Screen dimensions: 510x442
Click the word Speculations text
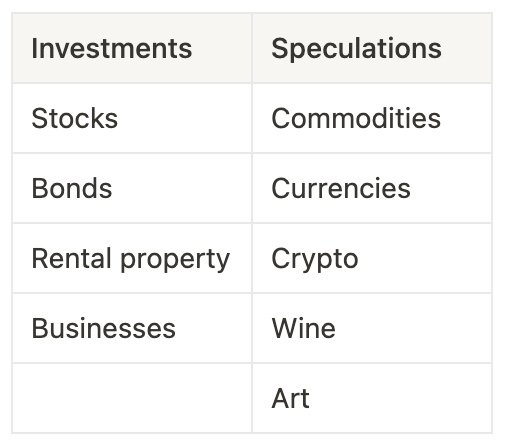tap(356, 49)
